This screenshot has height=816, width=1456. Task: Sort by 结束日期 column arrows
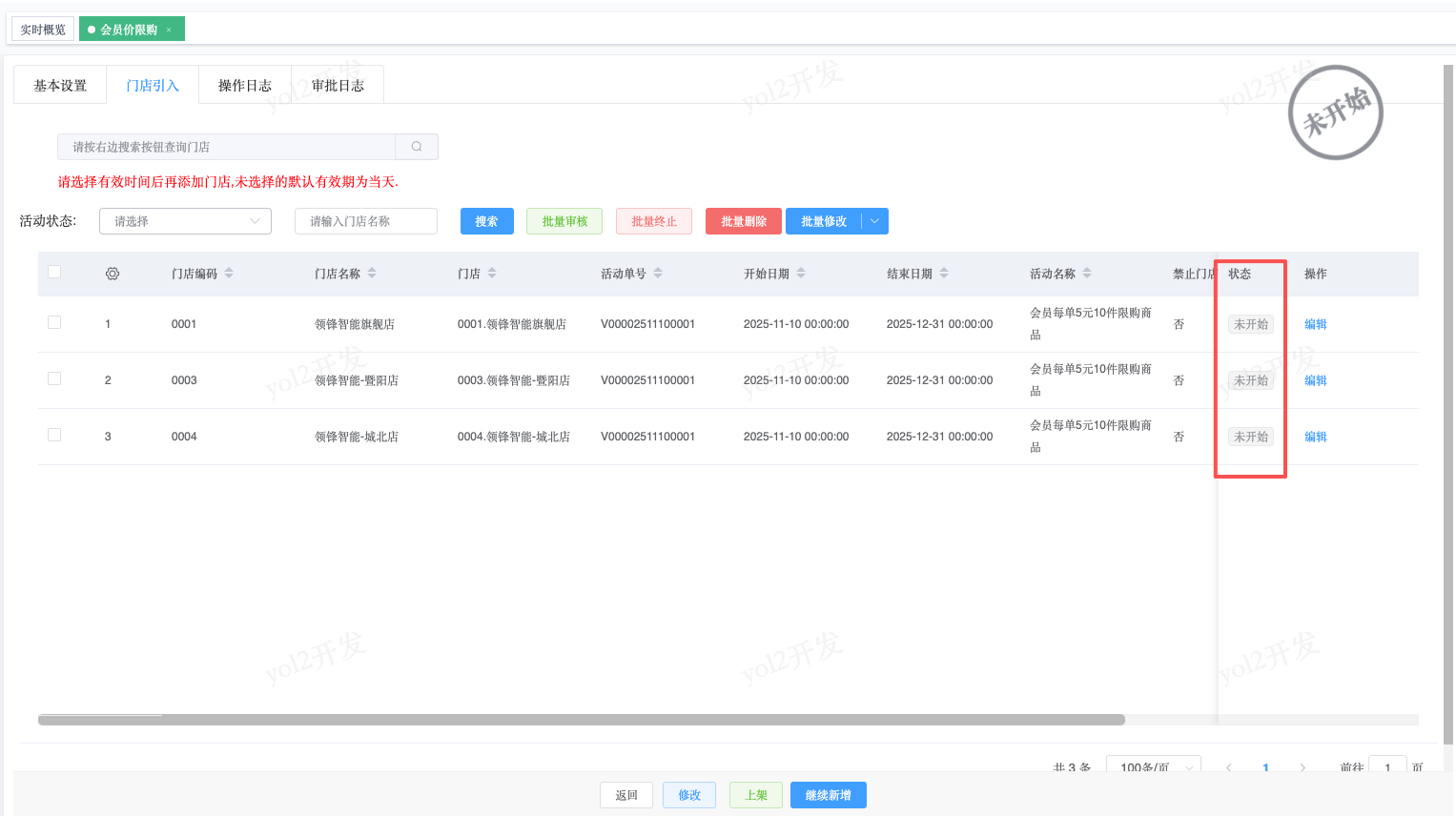(x=944, y=274)
